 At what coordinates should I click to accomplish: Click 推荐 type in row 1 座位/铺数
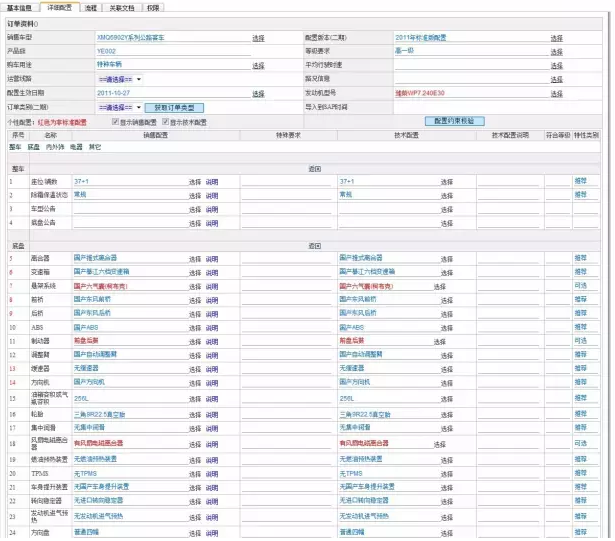(x=581, y=181)
